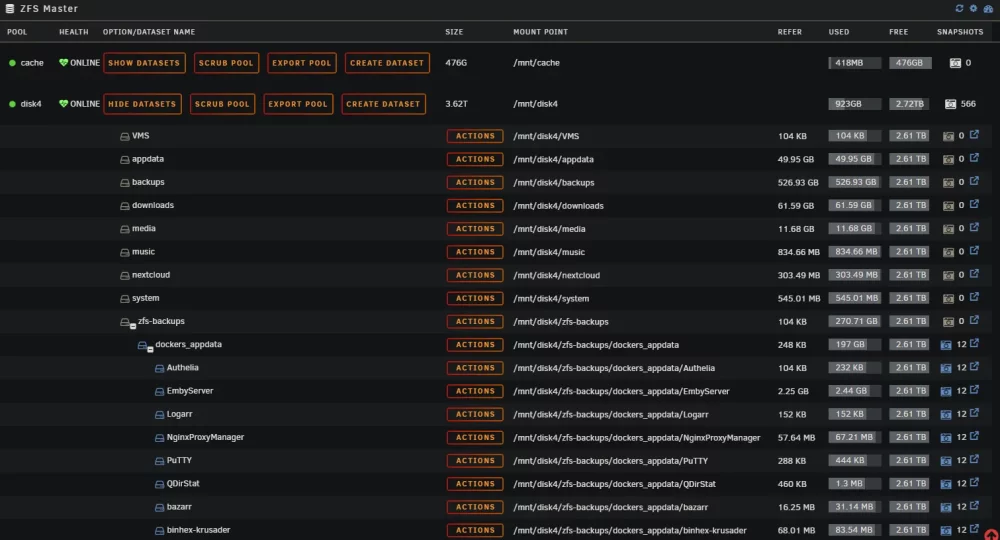Export the disk4 pool
This screenshot has height=540, width=1000.
(298, 104)
